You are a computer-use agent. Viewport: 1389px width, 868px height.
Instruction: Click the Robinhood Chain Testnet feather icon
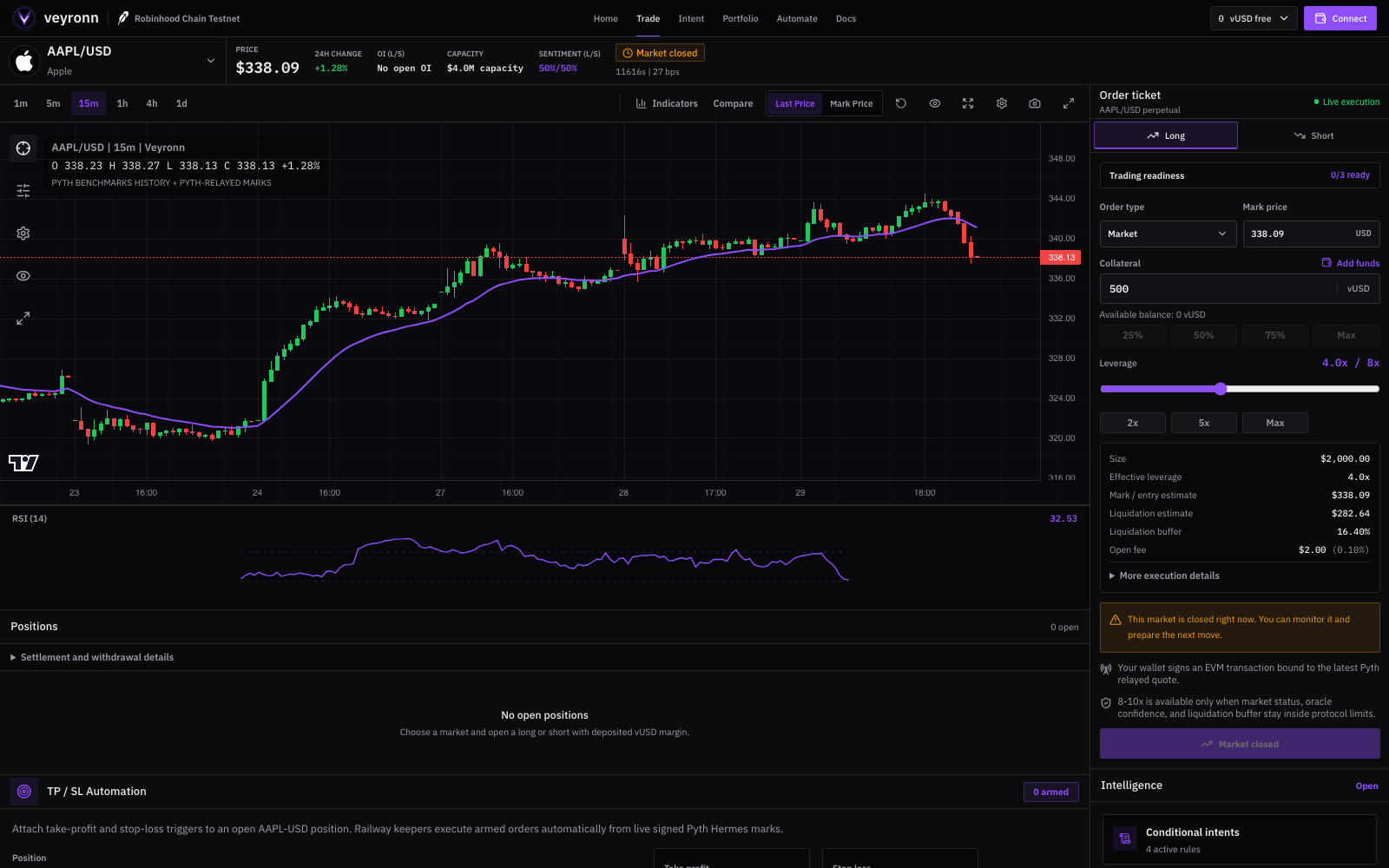[123, 18]
